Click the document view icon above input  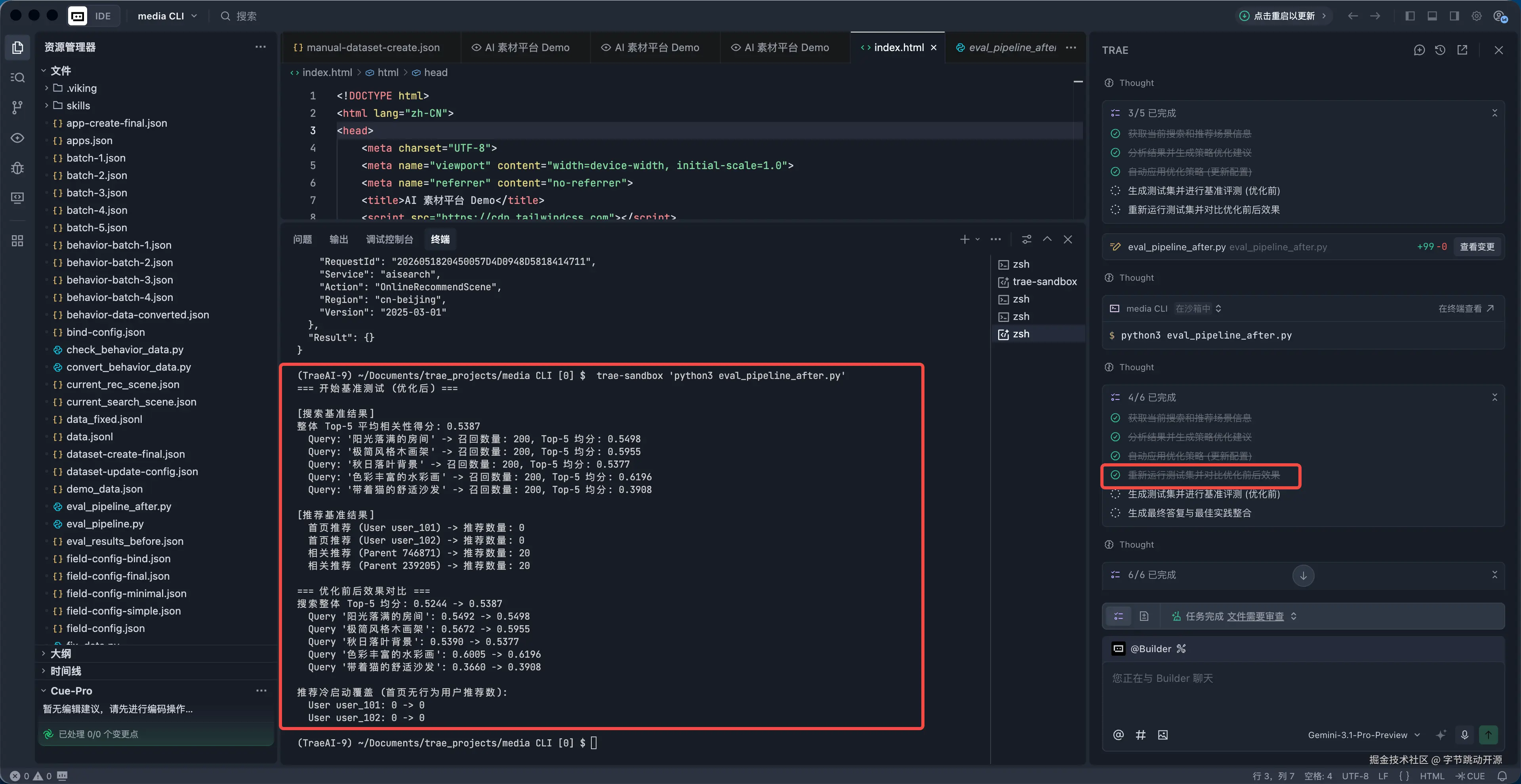(1144, 616)
